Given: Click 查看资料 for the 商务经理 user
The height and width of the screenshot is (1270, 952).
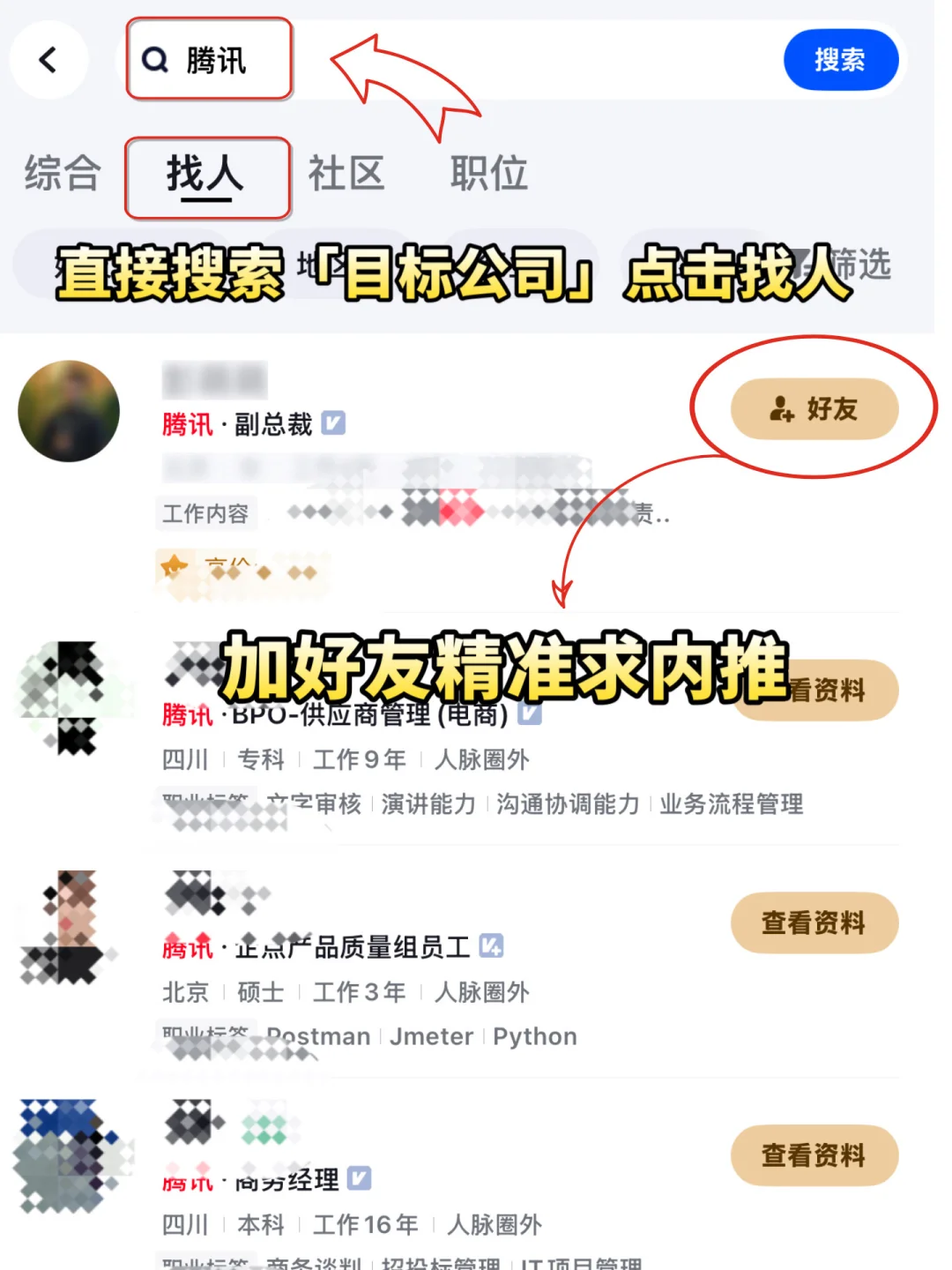Looking at the screenshot, I should click(814, 1155).
